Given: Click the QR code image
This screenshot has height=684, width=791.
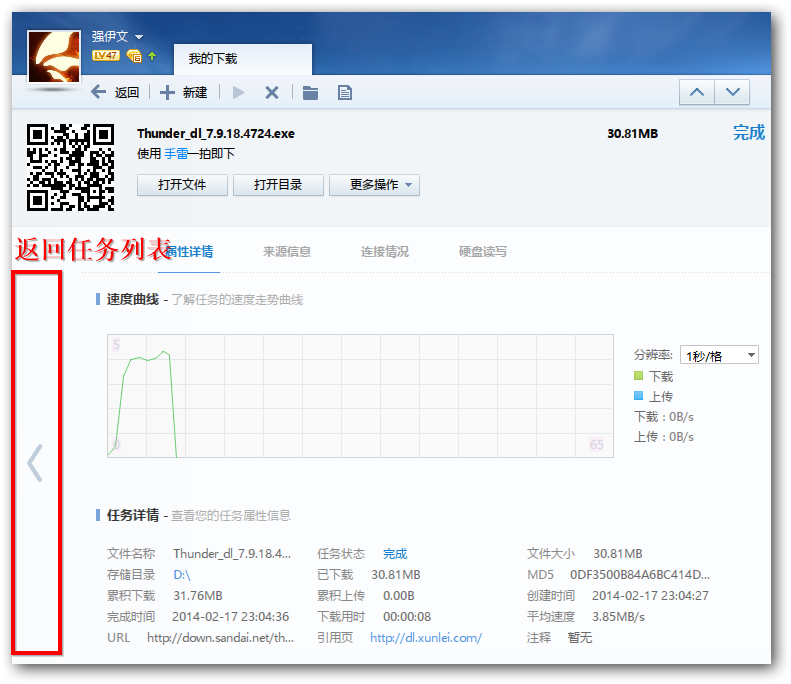Looking at the screenshot, I should tap(71, 167).
